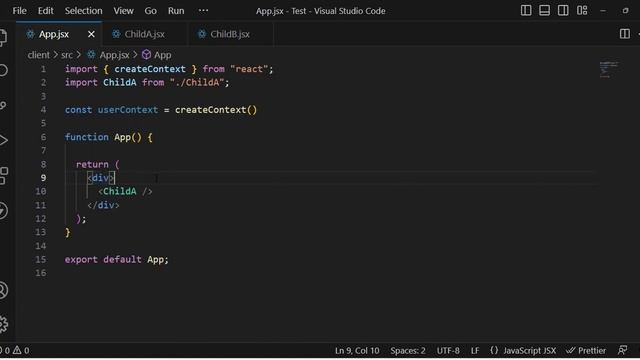This screenshot has width=640, height=360.
Task: Switch to the ChildA.jsx tab
Action: point(144,34)
